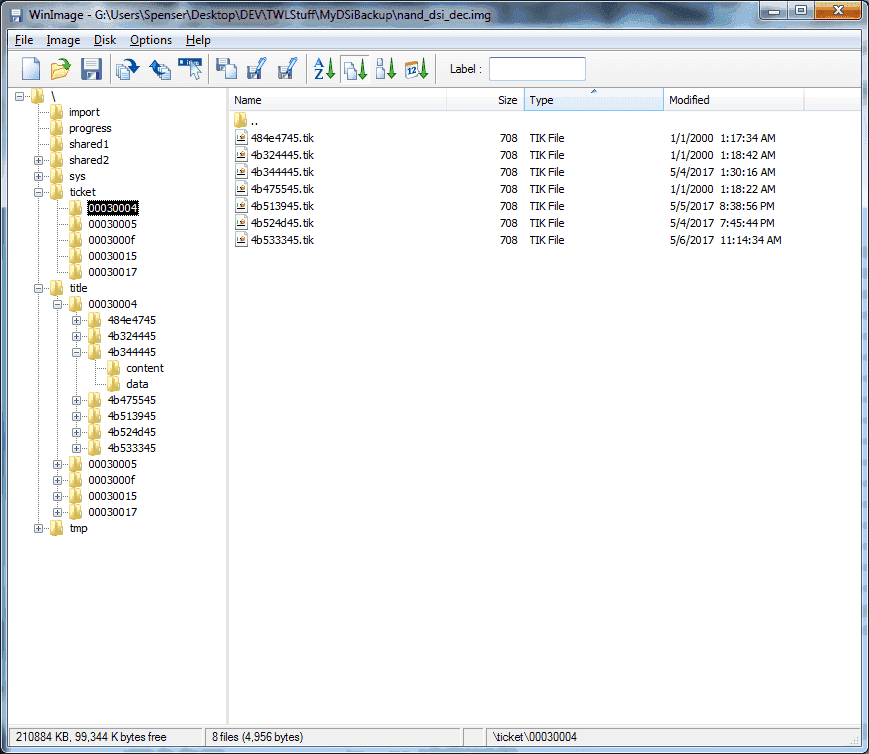The image size is (869, 754).
Task: Sort by the Modified column header
Action: [x=734, y=100]
